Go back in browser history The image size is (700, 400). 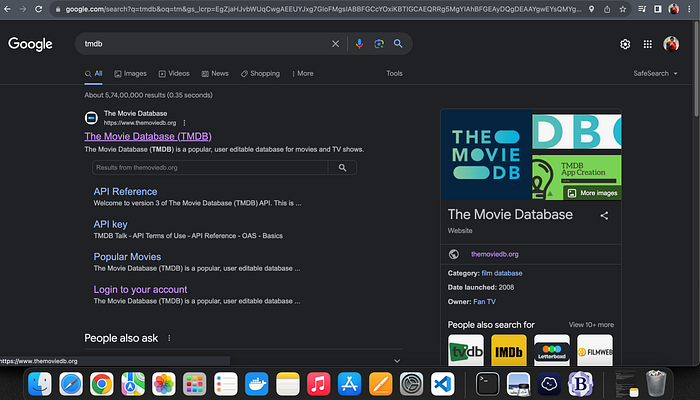pos(7,9)
